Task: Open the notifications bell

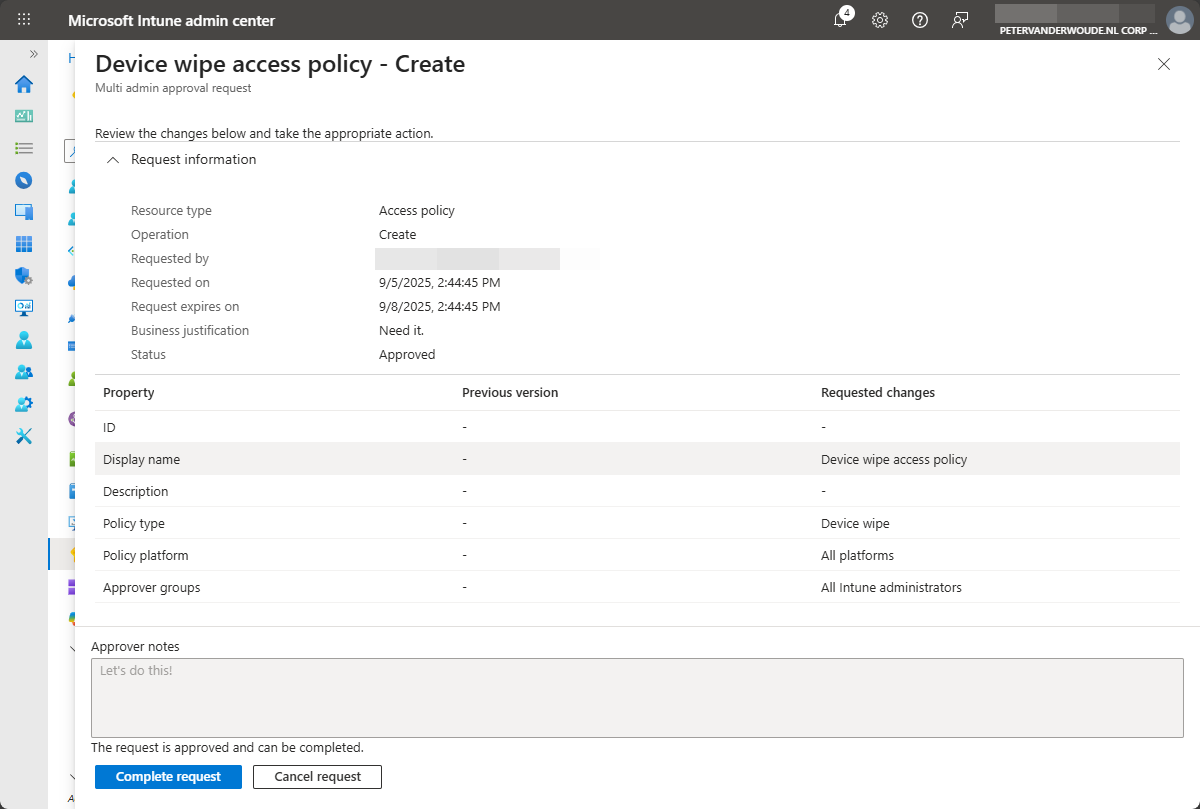Action: coord(841,20)
